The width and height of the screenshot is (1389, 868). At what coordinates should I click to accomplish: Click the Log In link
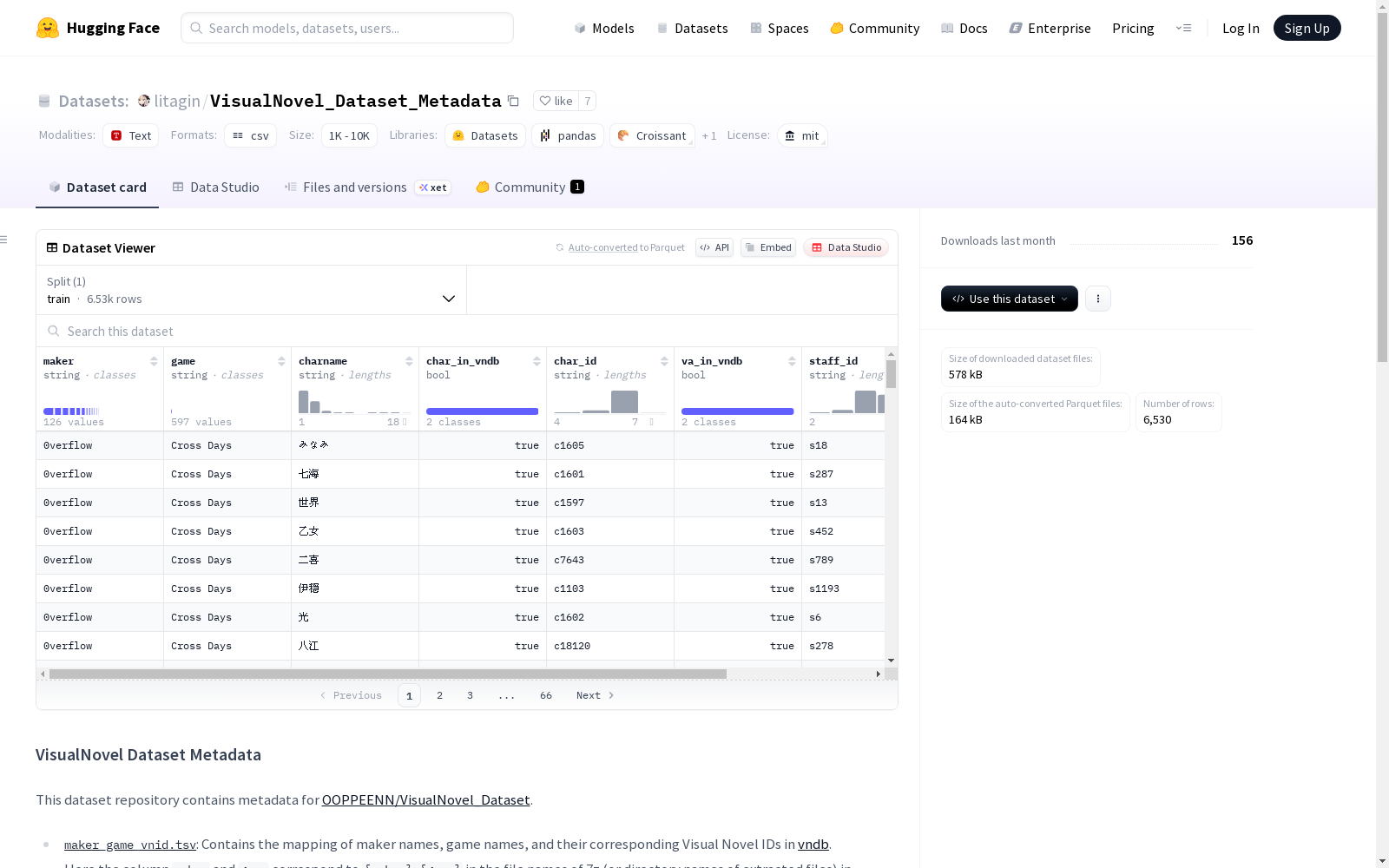[1241, 28]
